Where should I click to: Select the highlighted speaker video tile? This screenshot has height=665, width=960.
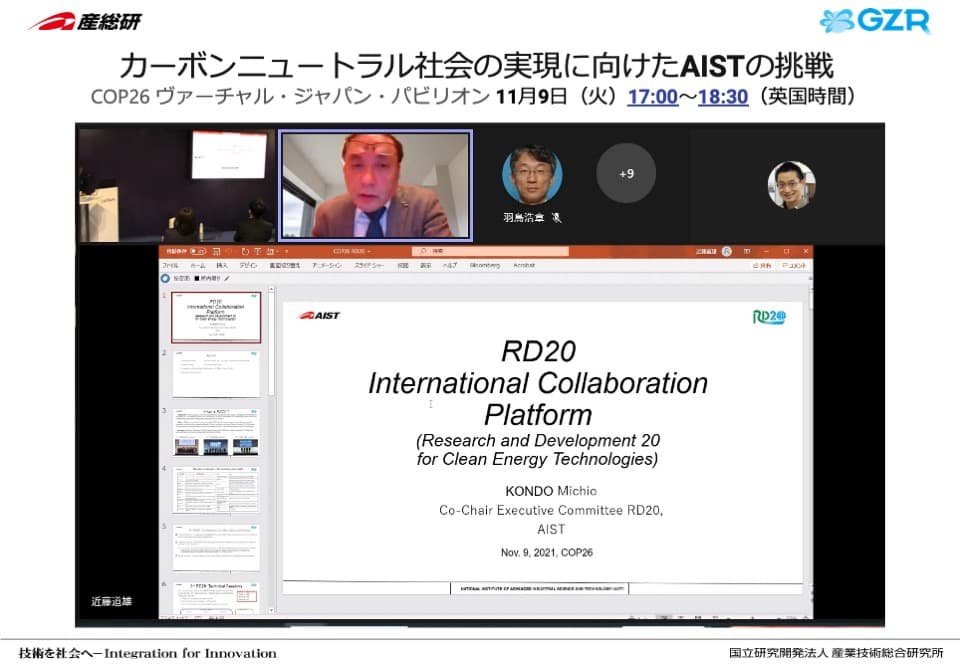pyautogui.click(x=375, y=185)
